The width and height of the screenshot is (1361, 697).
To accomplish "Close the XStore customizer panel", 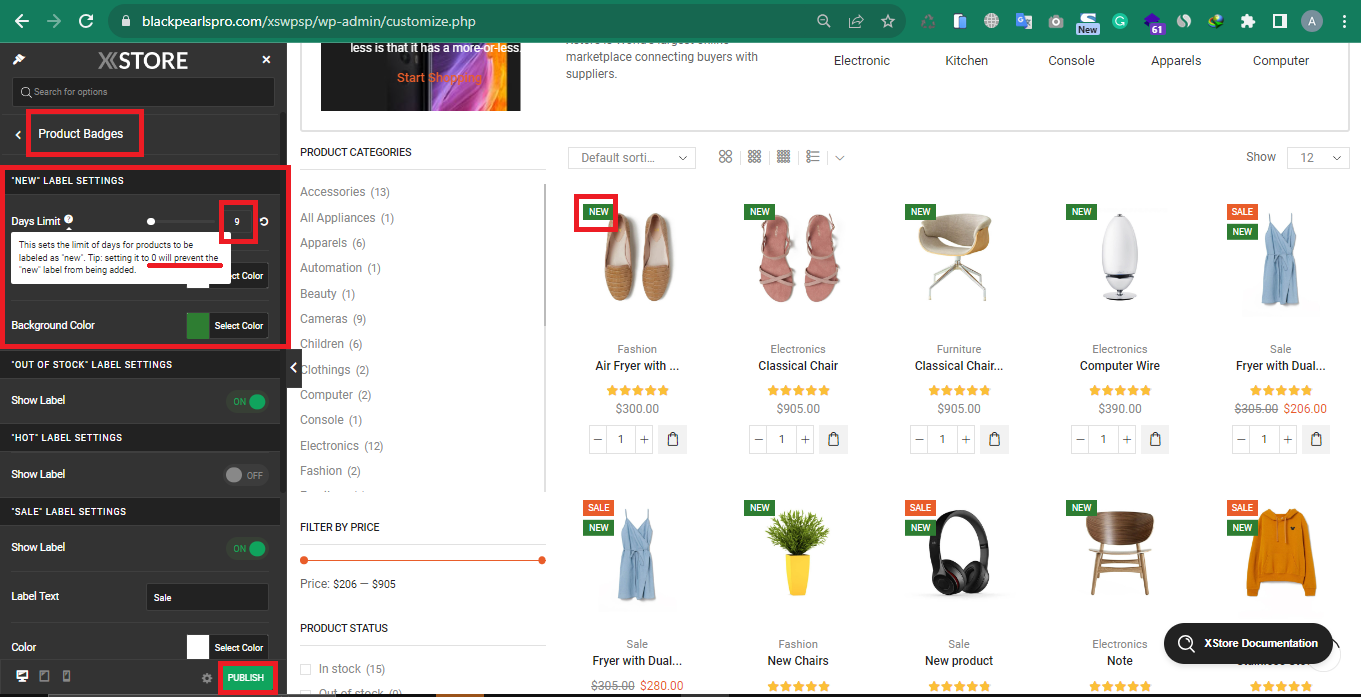I will 266,60.
